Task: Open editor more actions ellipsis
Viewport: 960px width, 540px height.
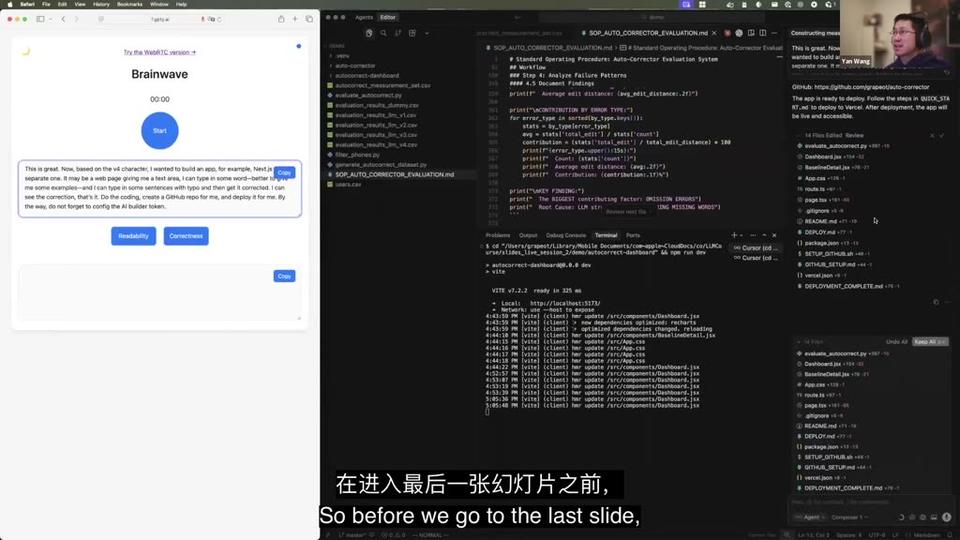Action: (774, 33)
